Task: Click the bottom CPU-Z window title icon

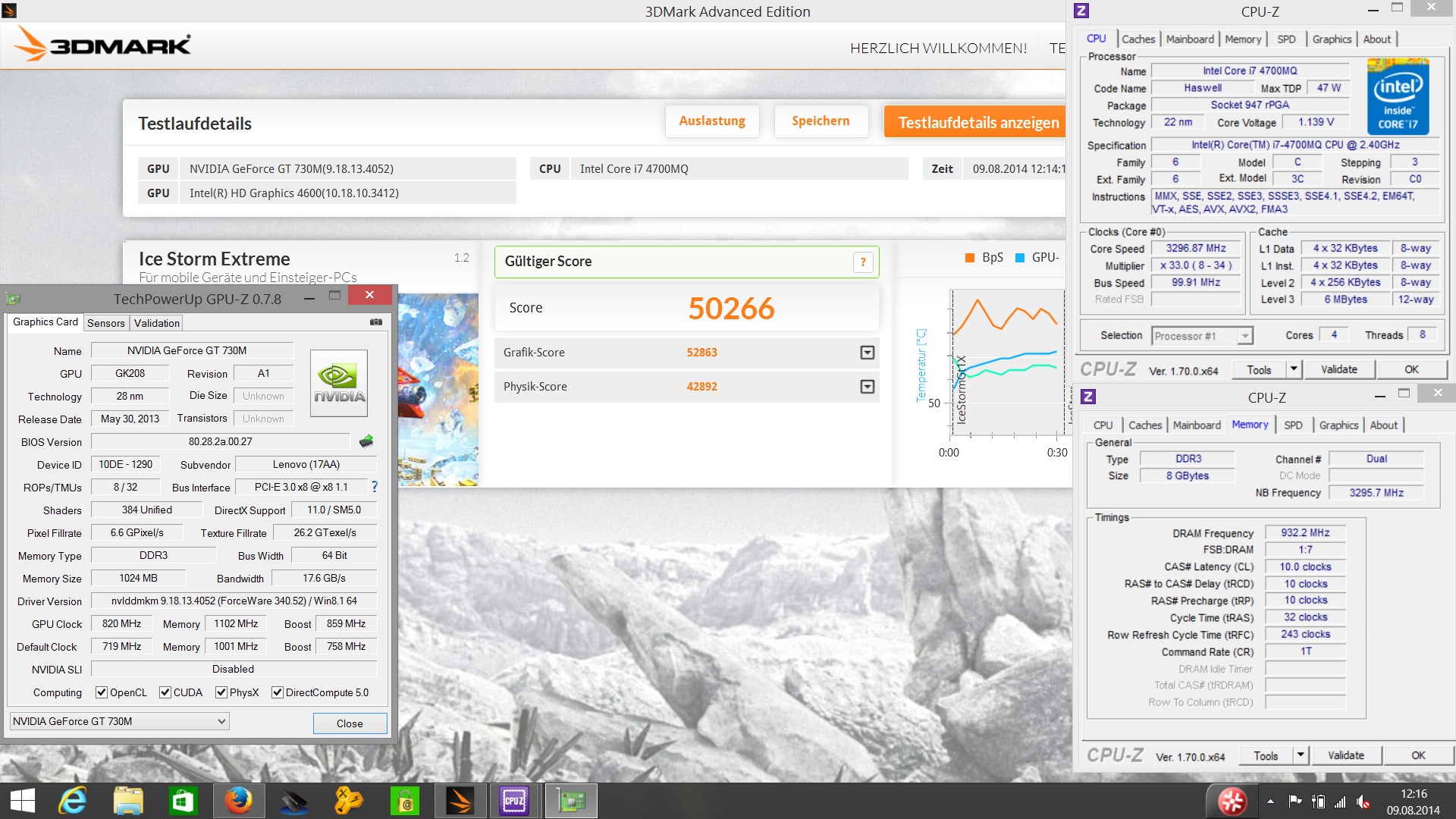Action: click(1087, 397)
